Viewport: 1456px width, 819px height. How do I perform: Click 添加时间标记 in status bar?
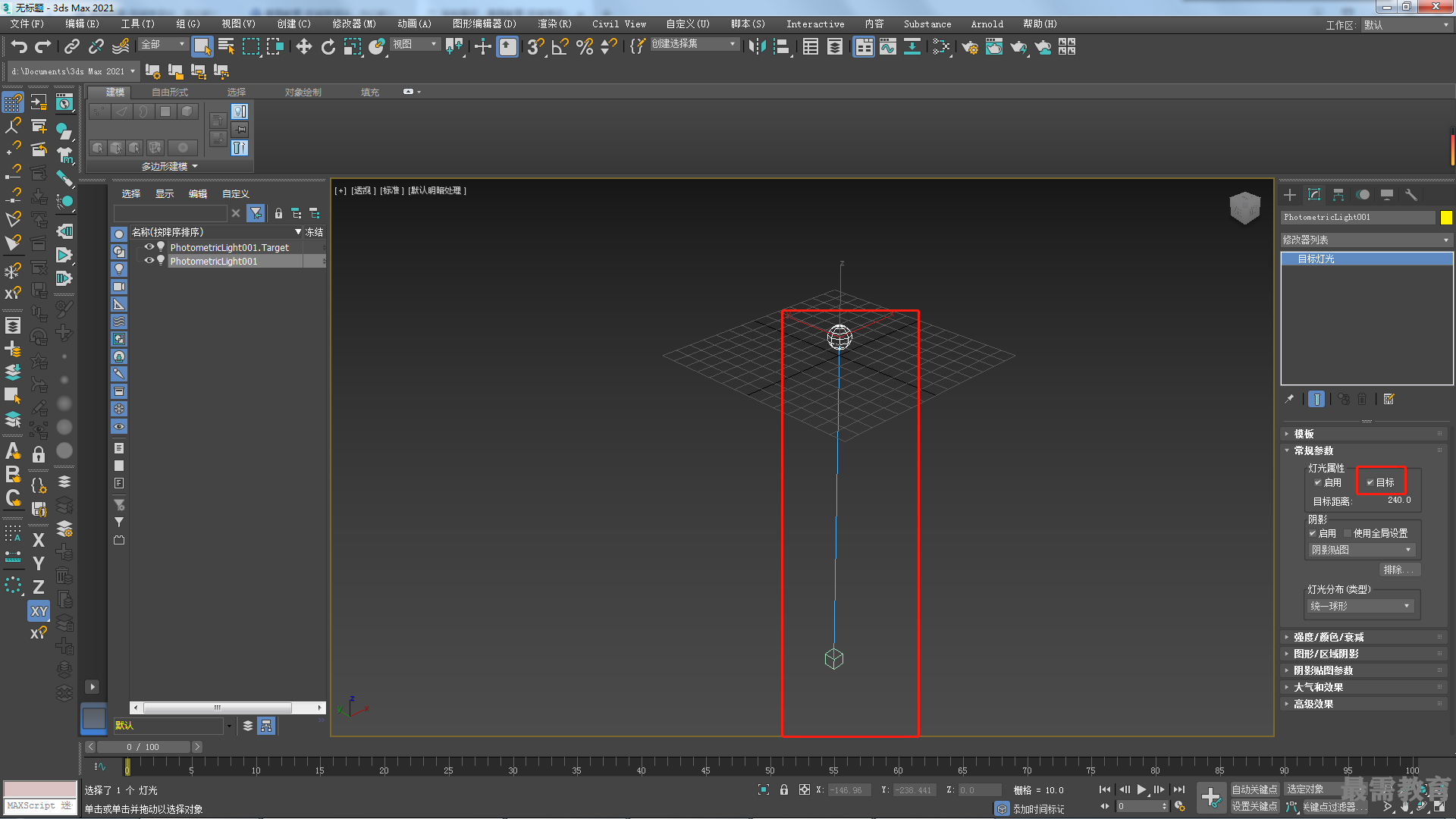tap(1038, 809)
